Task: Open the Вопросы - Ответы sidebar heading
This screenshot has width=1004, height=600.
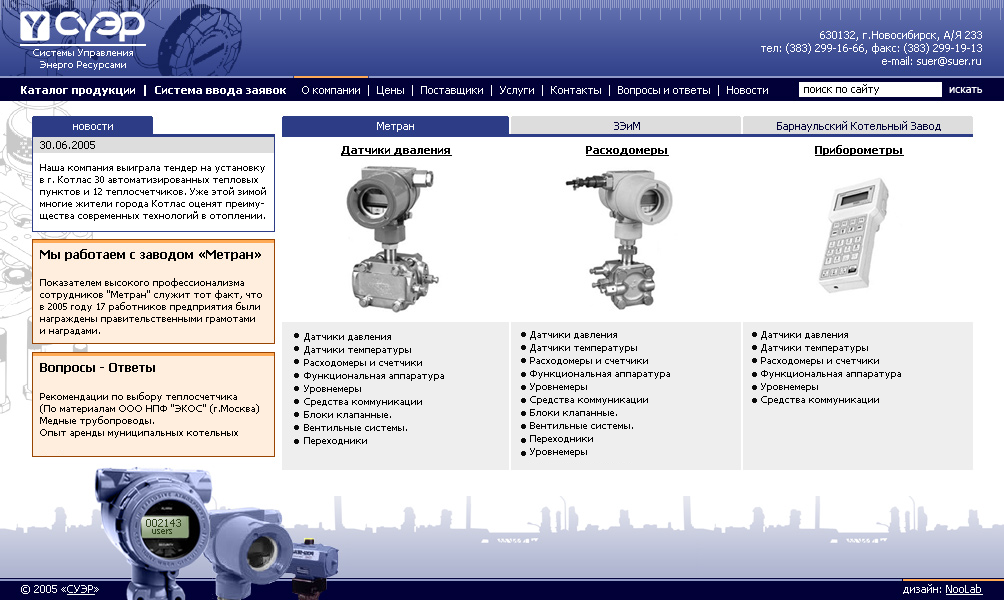Action: click(x=97, y=368)
